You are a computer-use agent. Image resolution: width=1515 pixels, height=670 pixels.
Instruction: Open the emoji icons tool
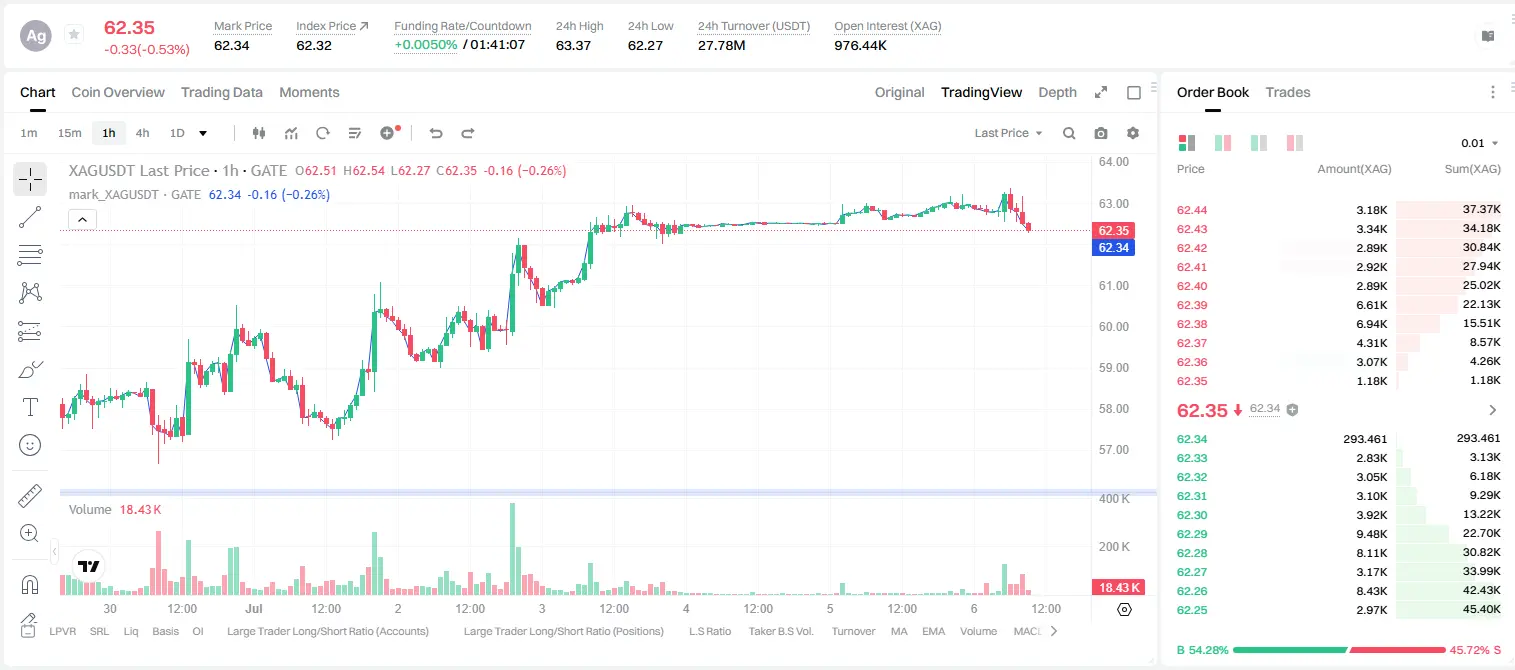point(30,445)
